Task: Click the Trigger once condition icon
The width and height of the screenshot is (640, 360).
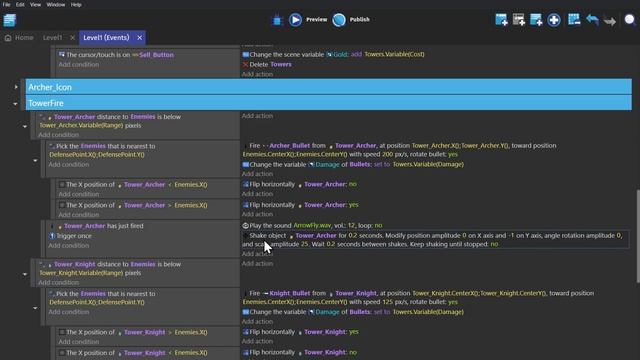Action: click(52, 236)
